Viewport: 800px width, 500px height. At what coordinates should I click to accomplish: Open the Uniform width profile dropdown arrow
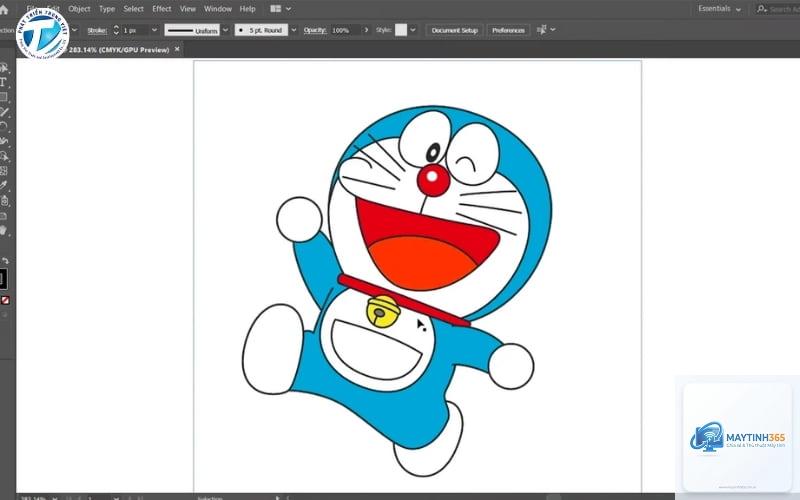pos(225,30)
